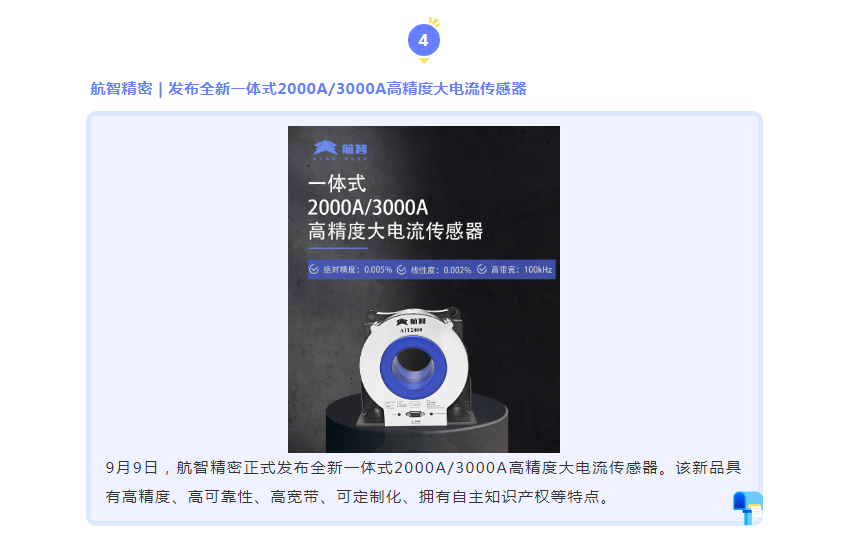Select the 一体式 title text in poster

337,184
